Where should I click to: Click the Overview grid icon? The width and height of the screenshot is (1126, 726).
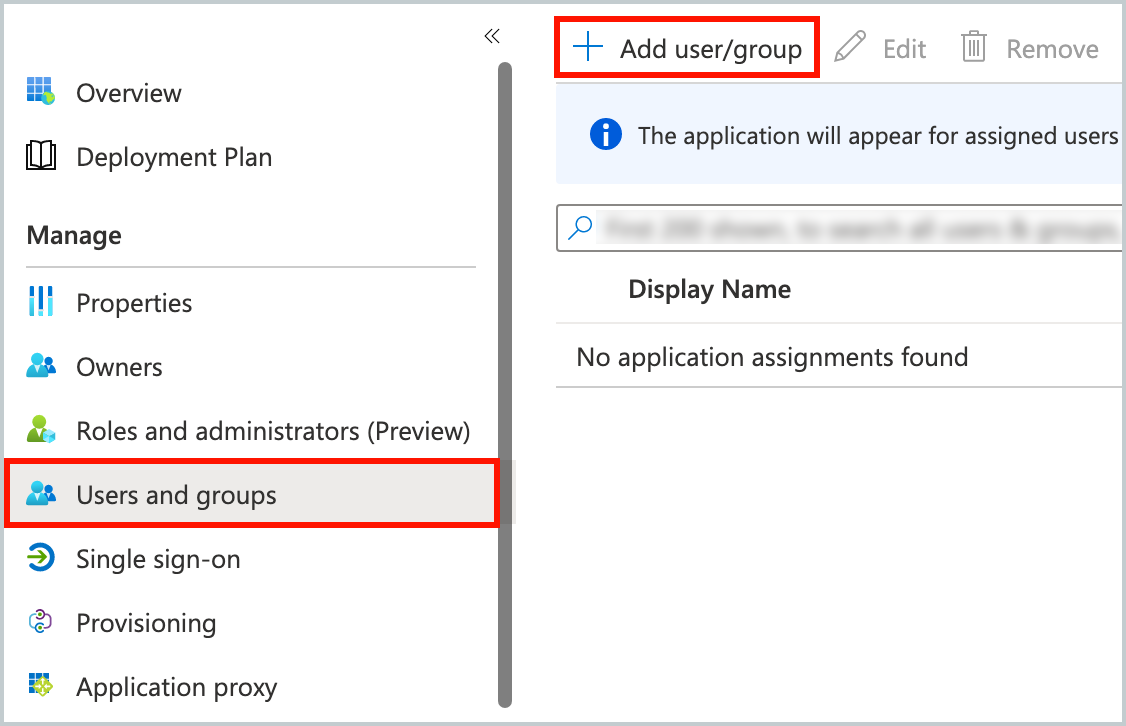(x=41, y=93)
